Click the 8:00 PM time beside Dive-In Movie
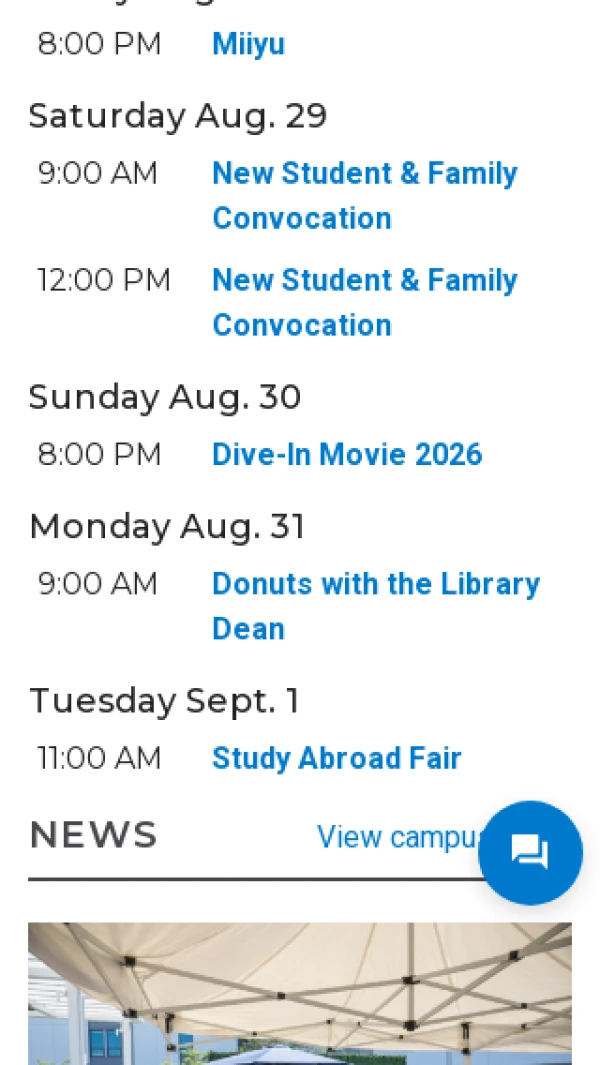Image resolution: width=600 pixels, height=1065 pixels. point(99,454)
